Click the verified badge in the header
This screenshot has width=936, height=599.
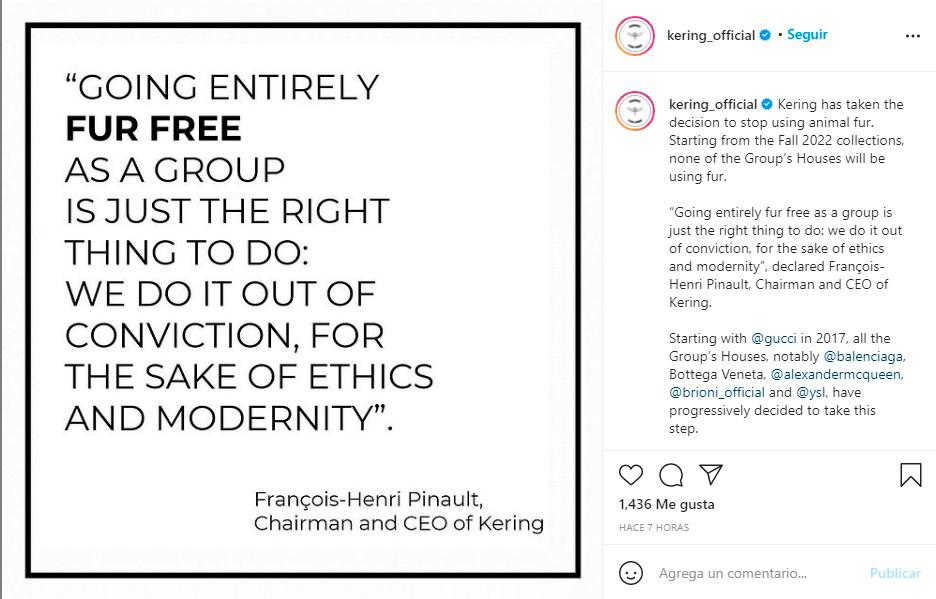765,35
